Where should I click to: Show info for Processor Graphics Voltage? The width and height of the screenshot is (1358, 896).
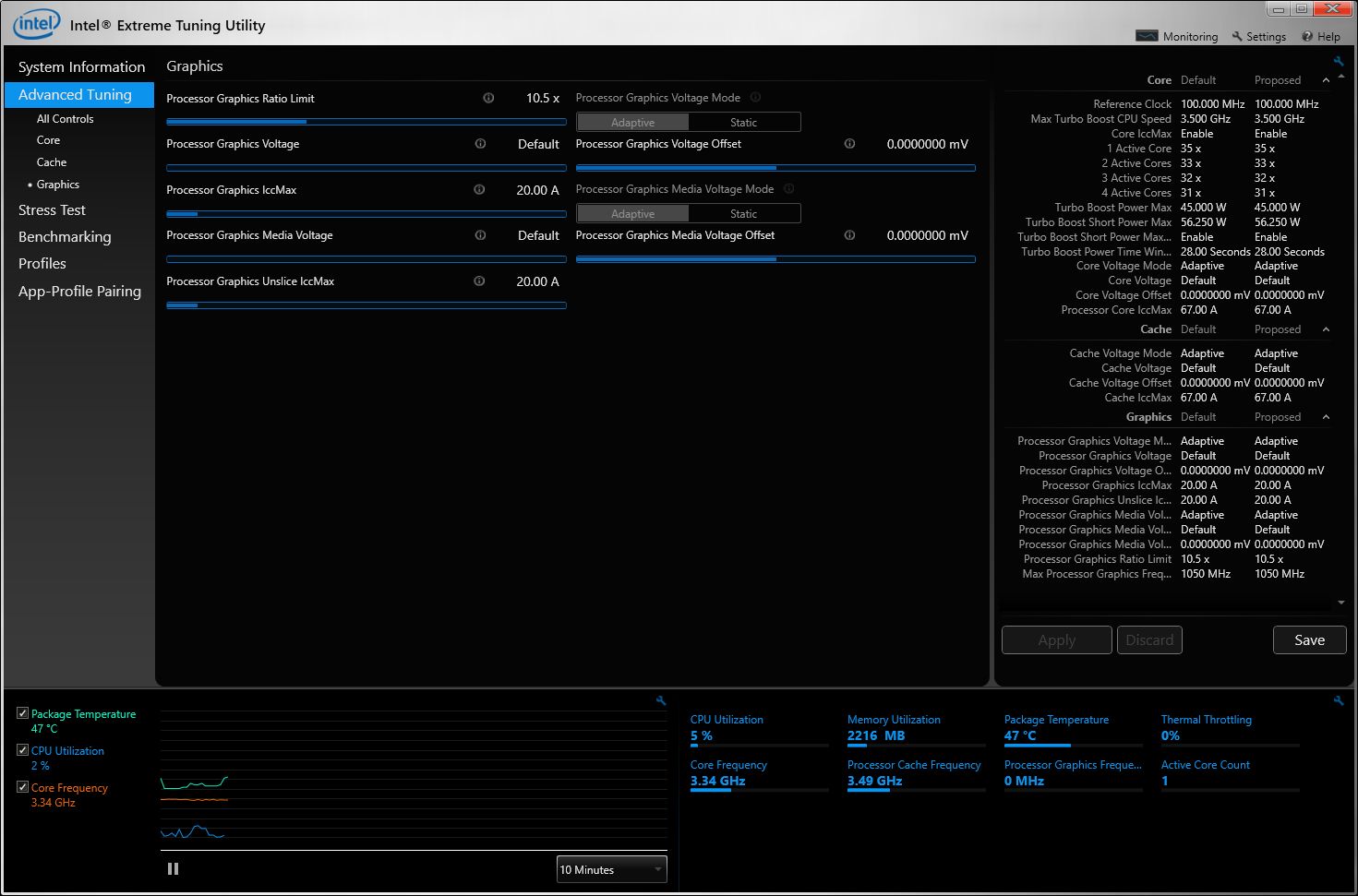click(x=480, y=143)
